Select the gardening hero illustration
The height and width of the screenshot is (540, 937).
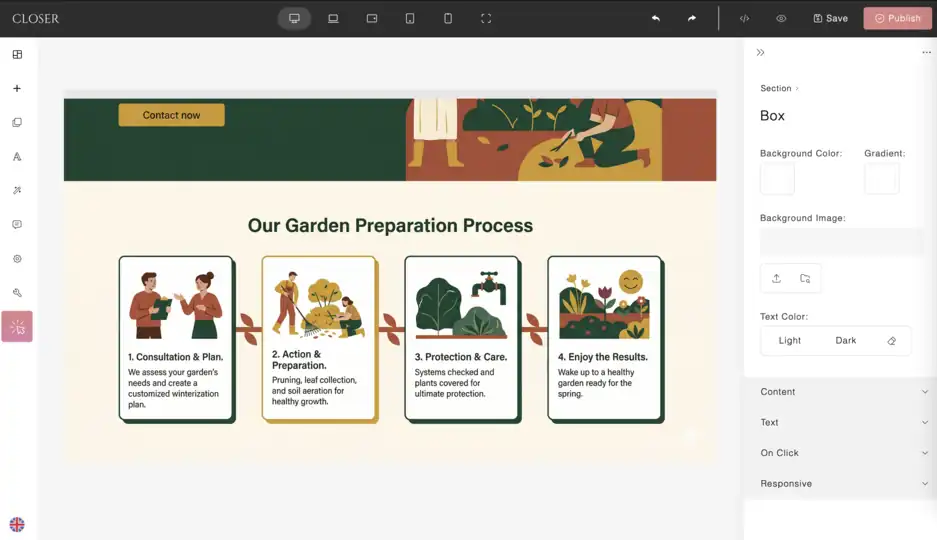pos(561,140)
